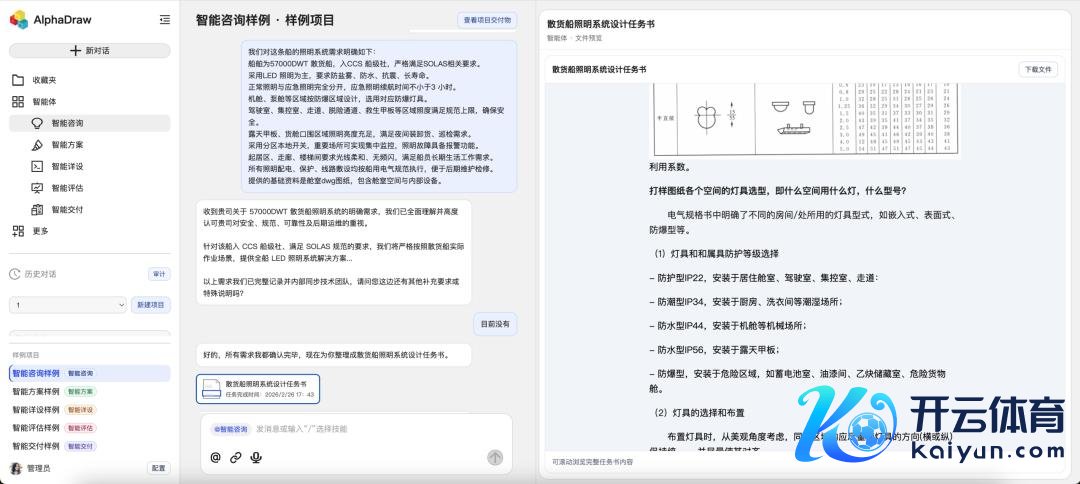Select 智能评估样例 sample project
This screenshot has height=484, width=1080.
pos(36,428)
